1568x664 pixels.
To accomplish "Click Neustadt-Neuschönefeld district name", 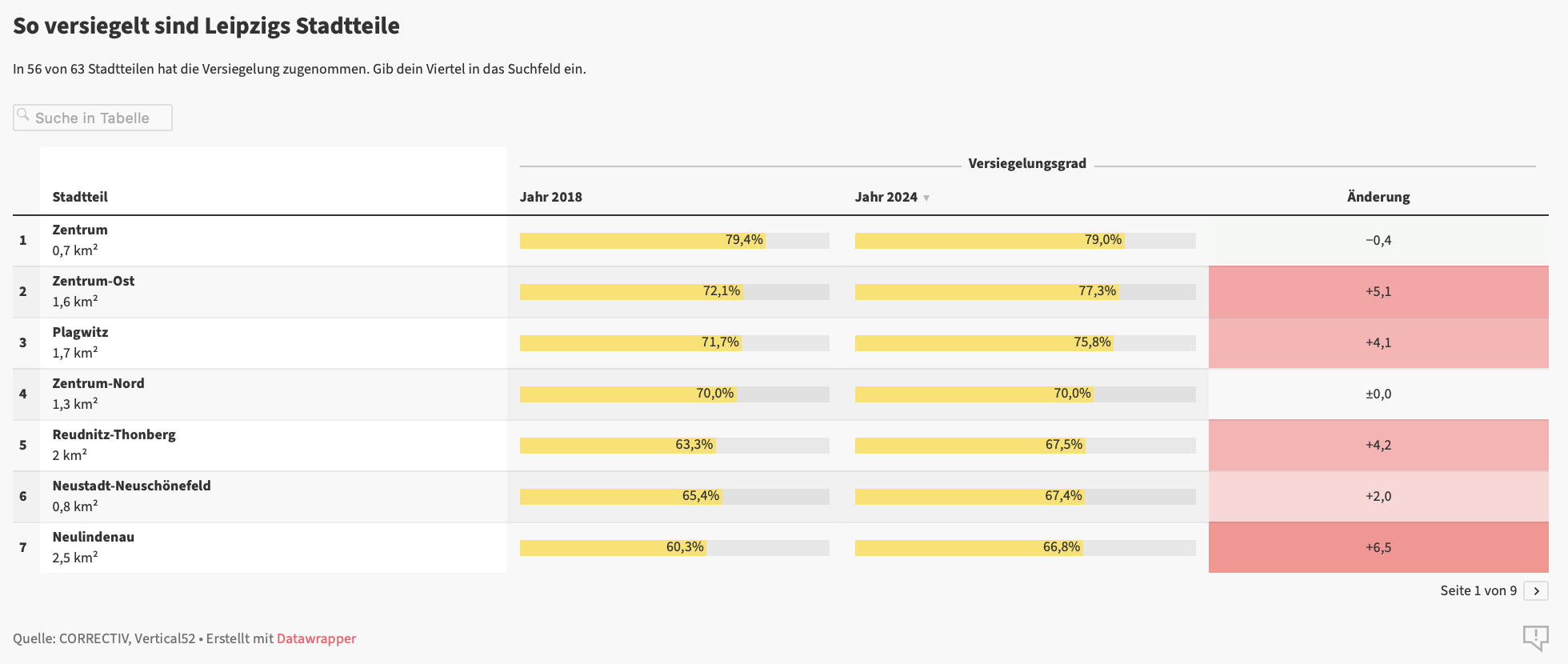I will click(x=131, y=486).
